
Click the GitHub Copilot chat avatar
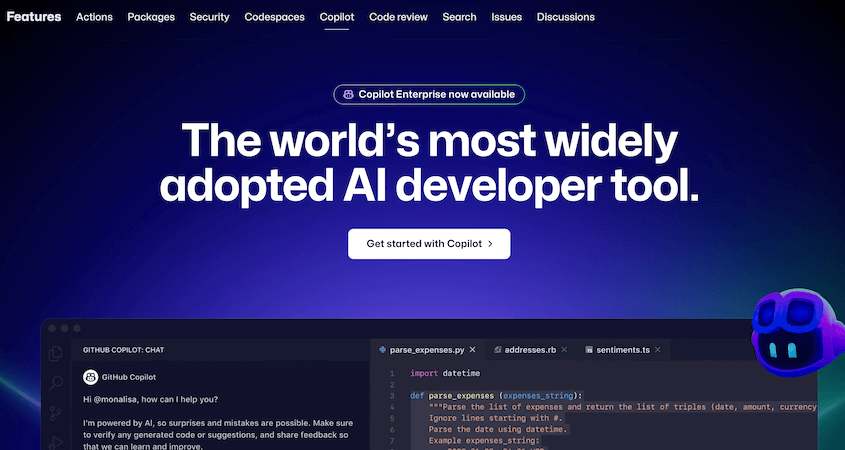[91, 377]
